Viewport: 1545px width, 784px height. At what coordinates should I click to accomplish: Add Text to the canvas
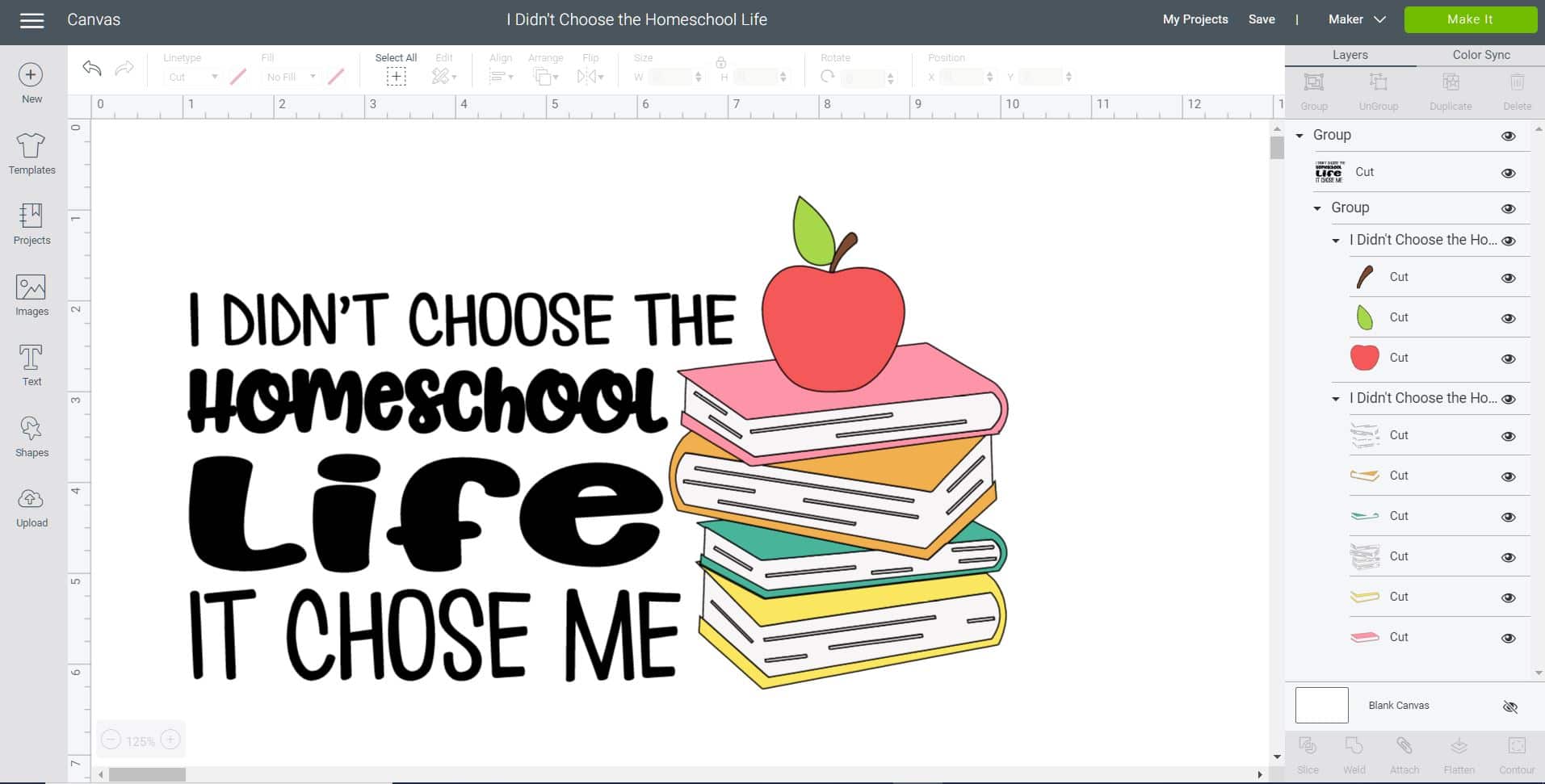31,365
